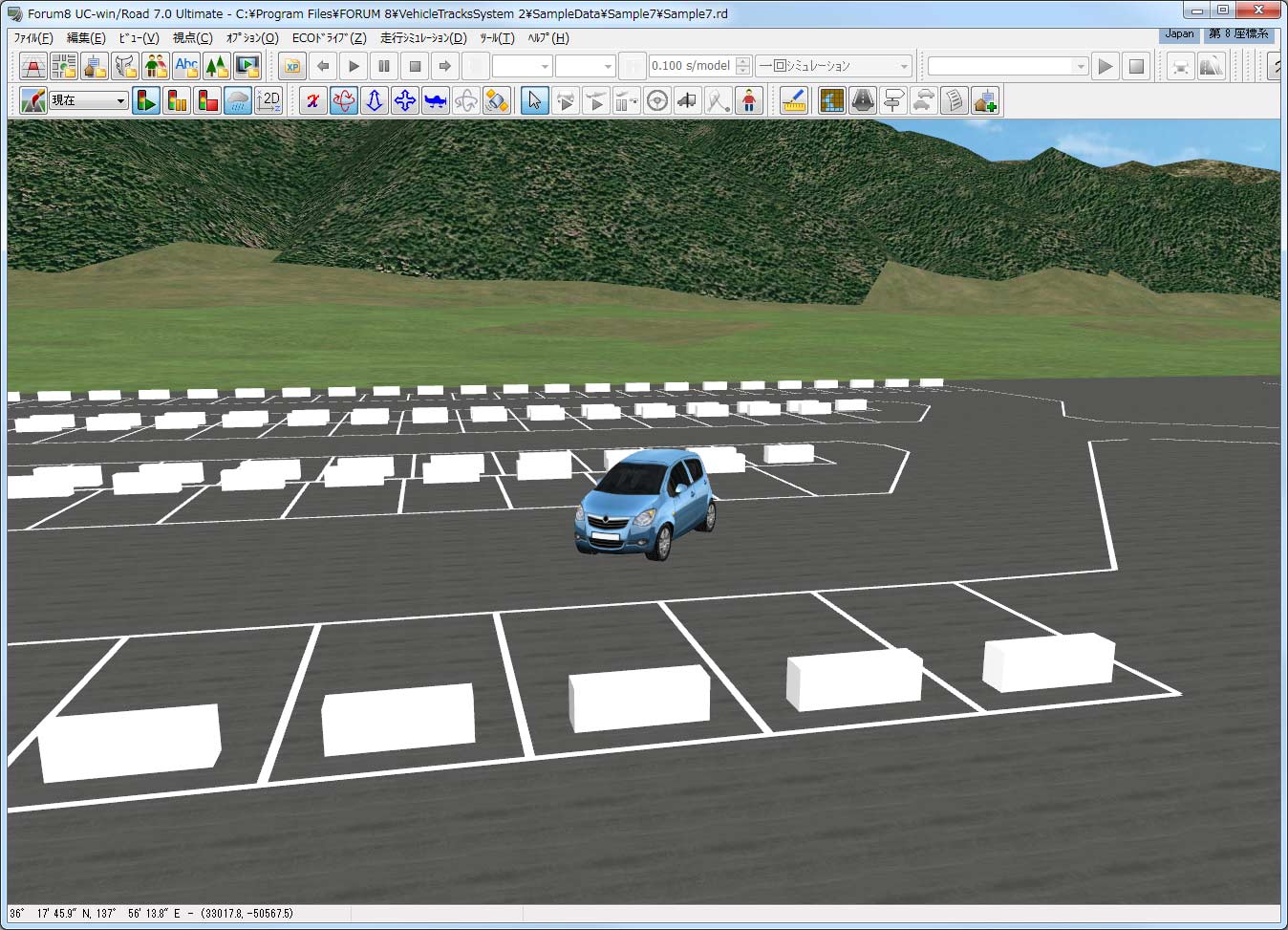Open the ファイル(F) menu
The image size is (1288, 930).
(x=33, y=38)
